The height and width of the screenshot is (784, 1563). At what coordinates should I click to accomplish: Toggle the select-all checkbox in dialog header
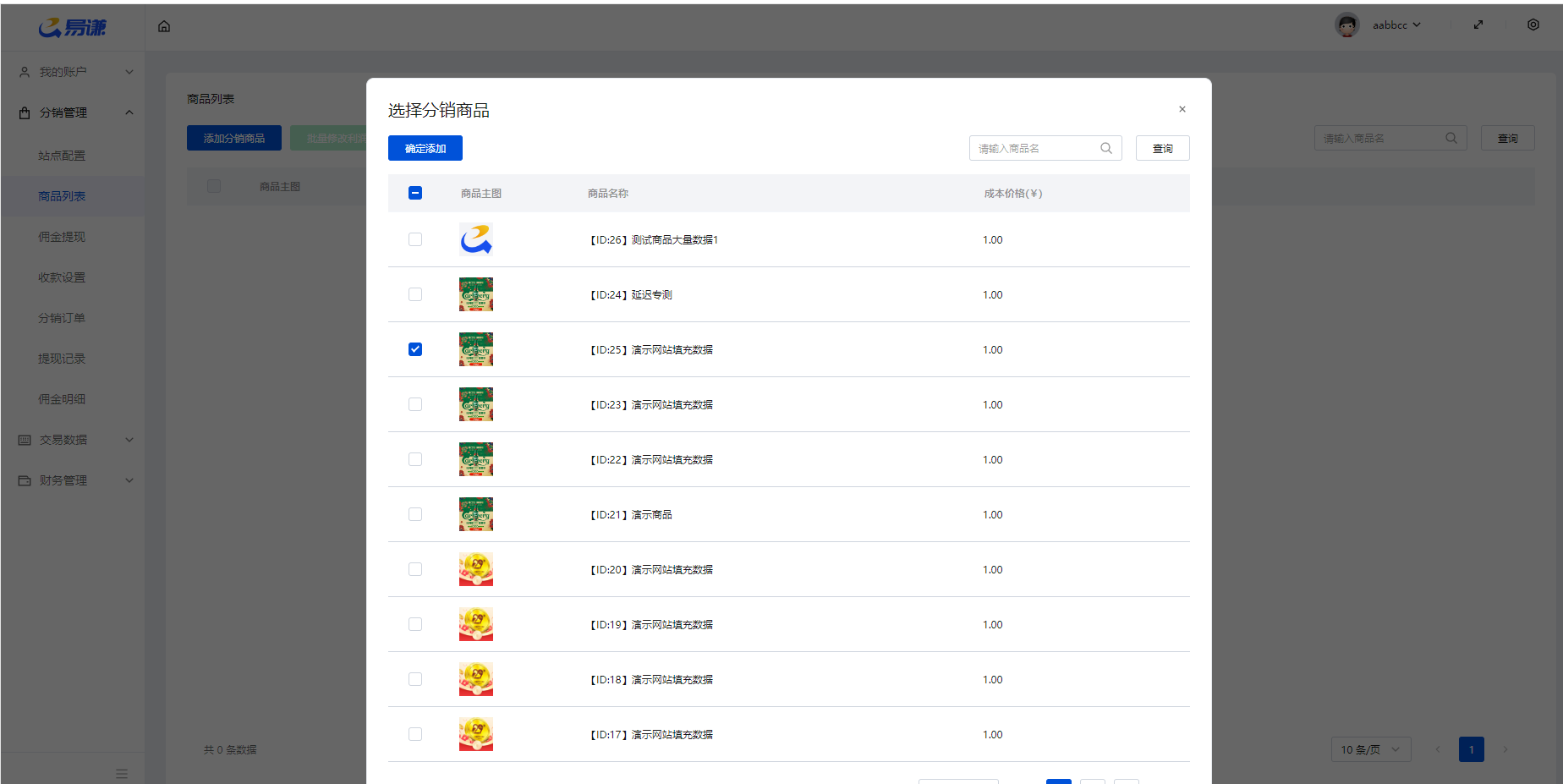pos(415,193)
